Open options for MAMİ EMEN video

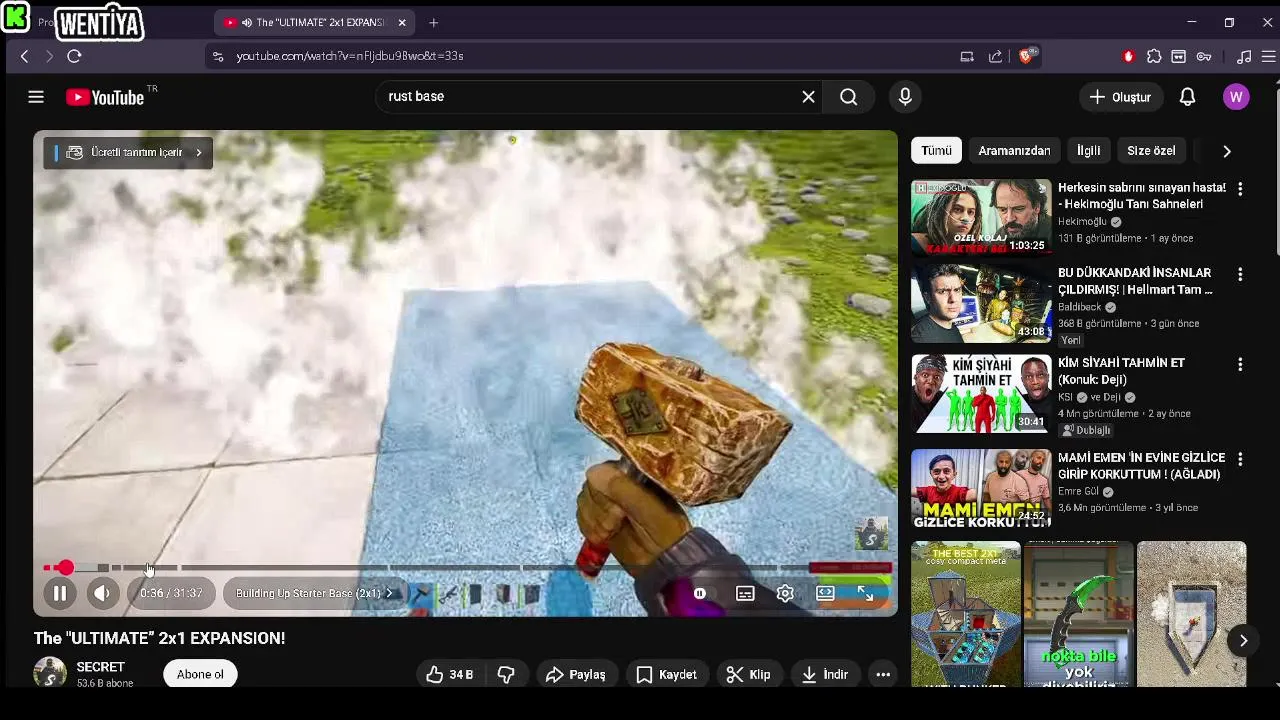tap(1240, 459)
